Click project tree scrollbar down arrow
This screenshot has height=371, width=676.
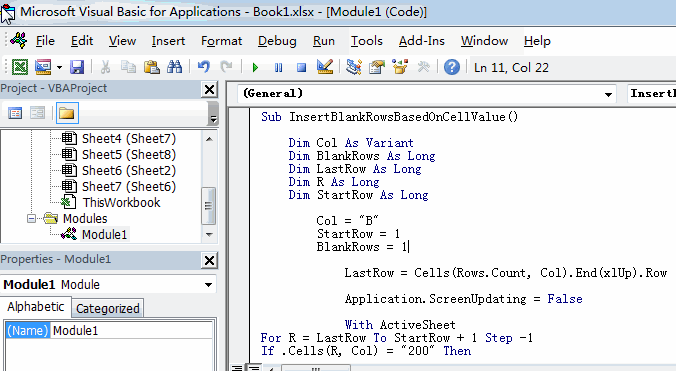(209, 234)
